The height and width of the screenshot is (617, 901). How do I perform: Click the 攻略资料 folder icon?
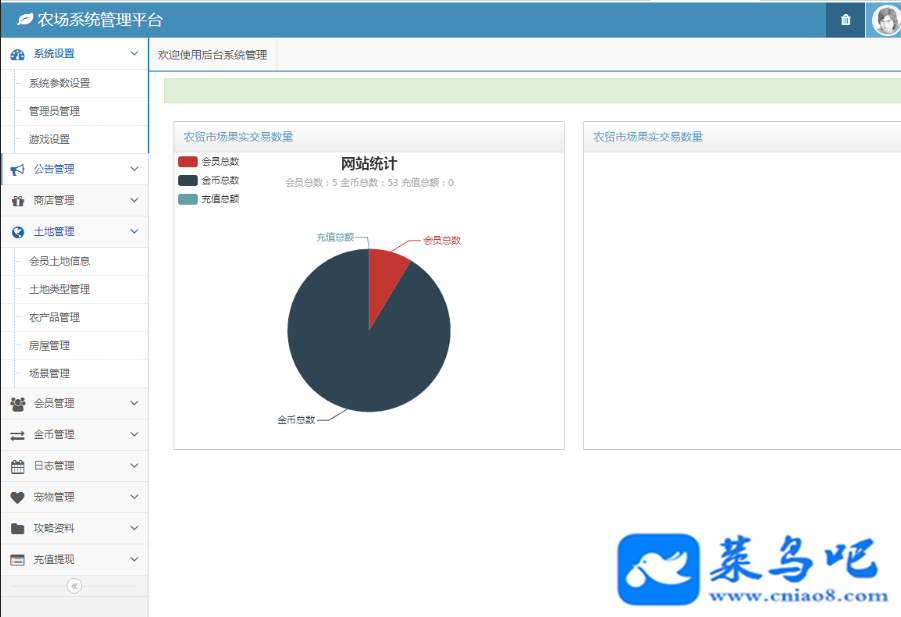pyautogui.click(x=18, y=529)
